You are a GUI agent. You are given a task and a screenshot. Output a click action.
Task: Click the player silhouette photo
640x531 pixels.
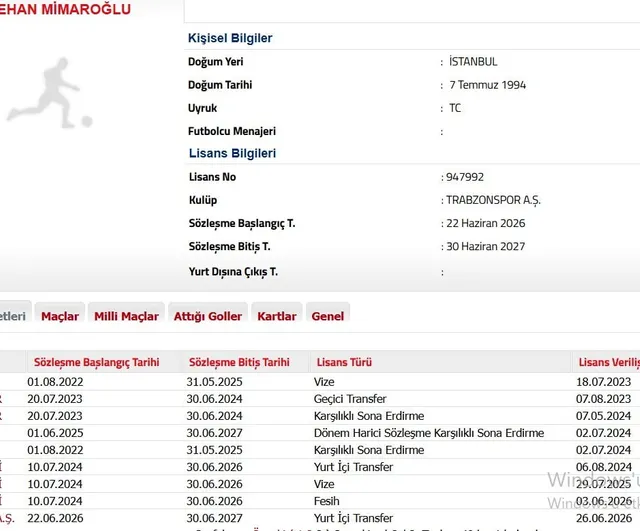(x=50, y=93)
